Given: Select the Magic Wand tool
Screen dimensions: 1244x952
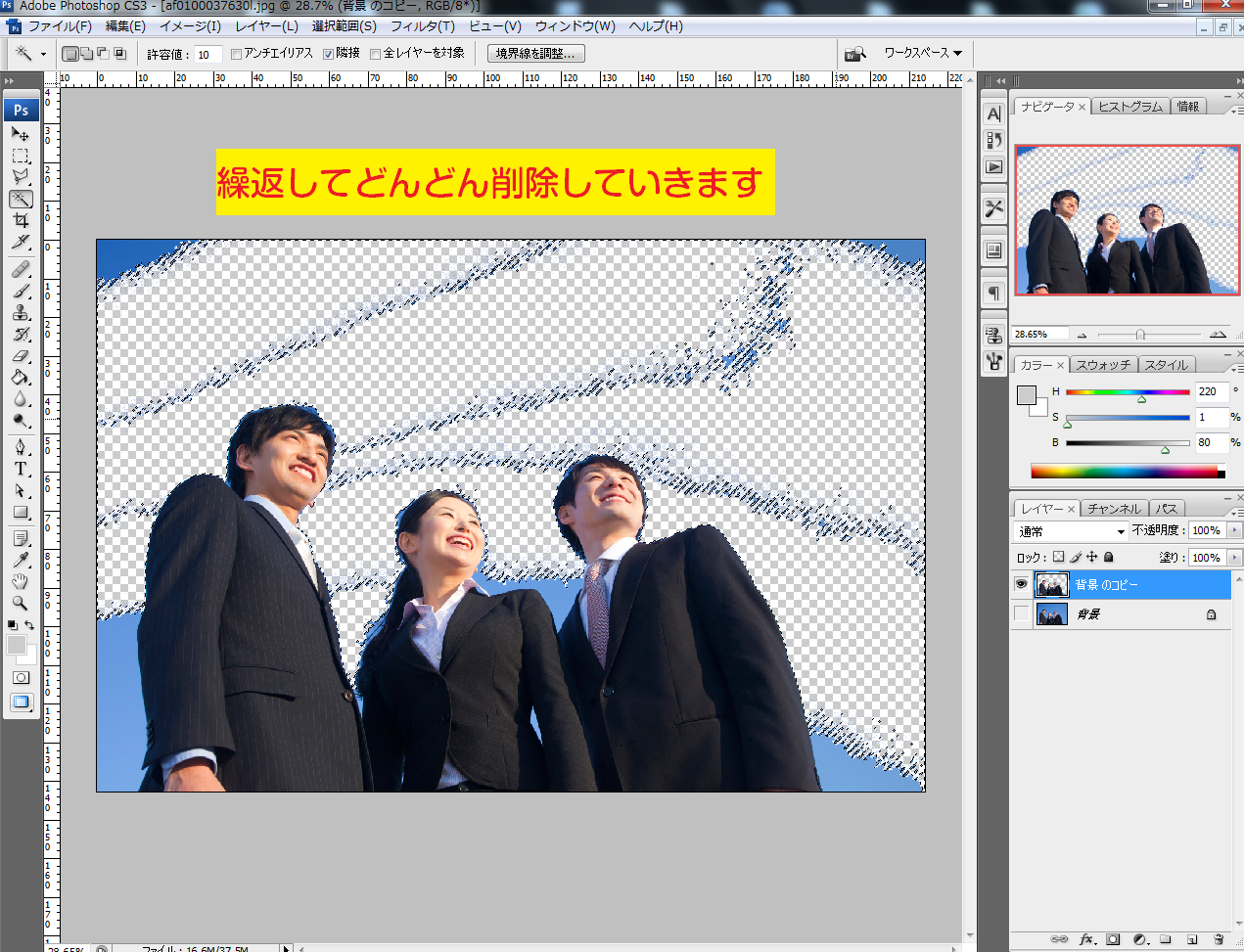Looking at the screenshot, I should 21,200.
